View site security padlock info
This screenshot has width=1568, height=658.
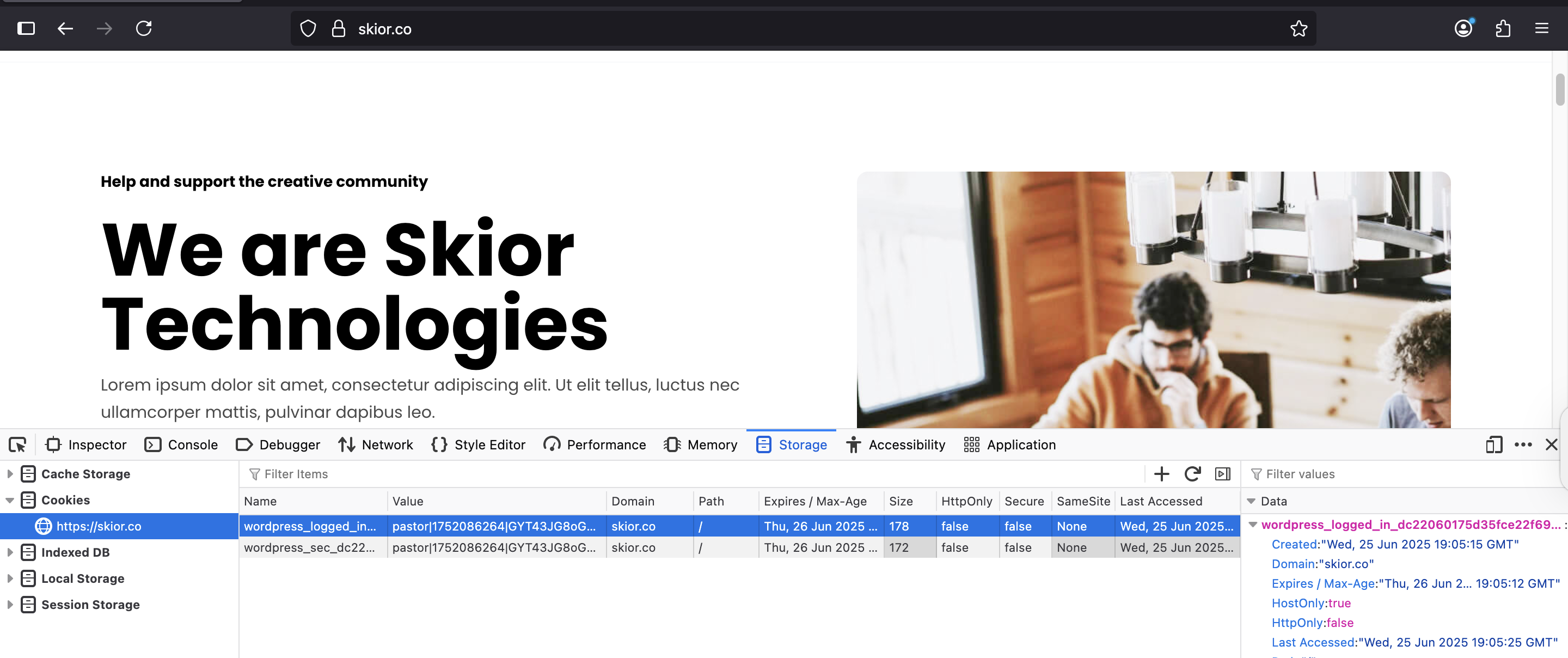339,29
